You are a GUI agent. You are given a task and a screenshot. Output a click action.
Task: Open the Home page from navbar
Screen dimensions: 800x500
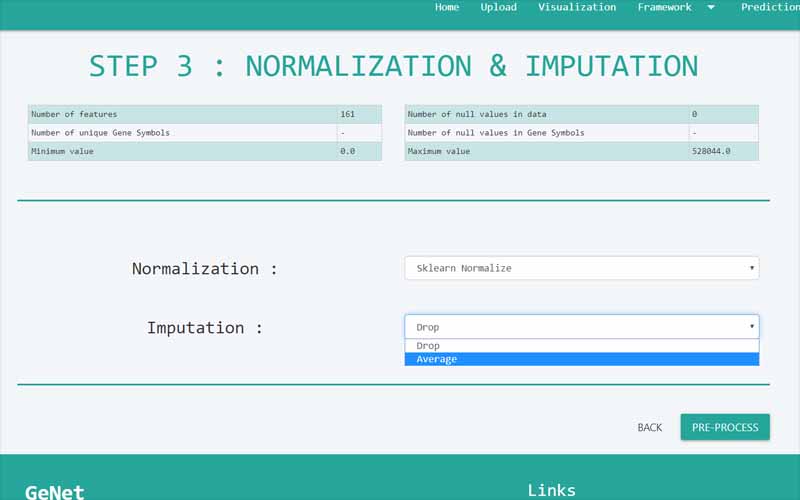click(x=447, y=8)
